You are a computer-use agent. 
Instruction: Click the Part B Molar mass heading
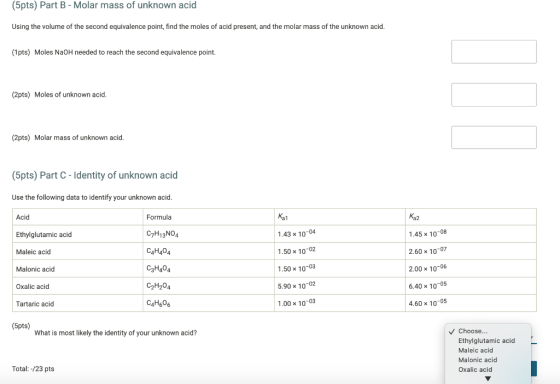click(x=104, y=5)
